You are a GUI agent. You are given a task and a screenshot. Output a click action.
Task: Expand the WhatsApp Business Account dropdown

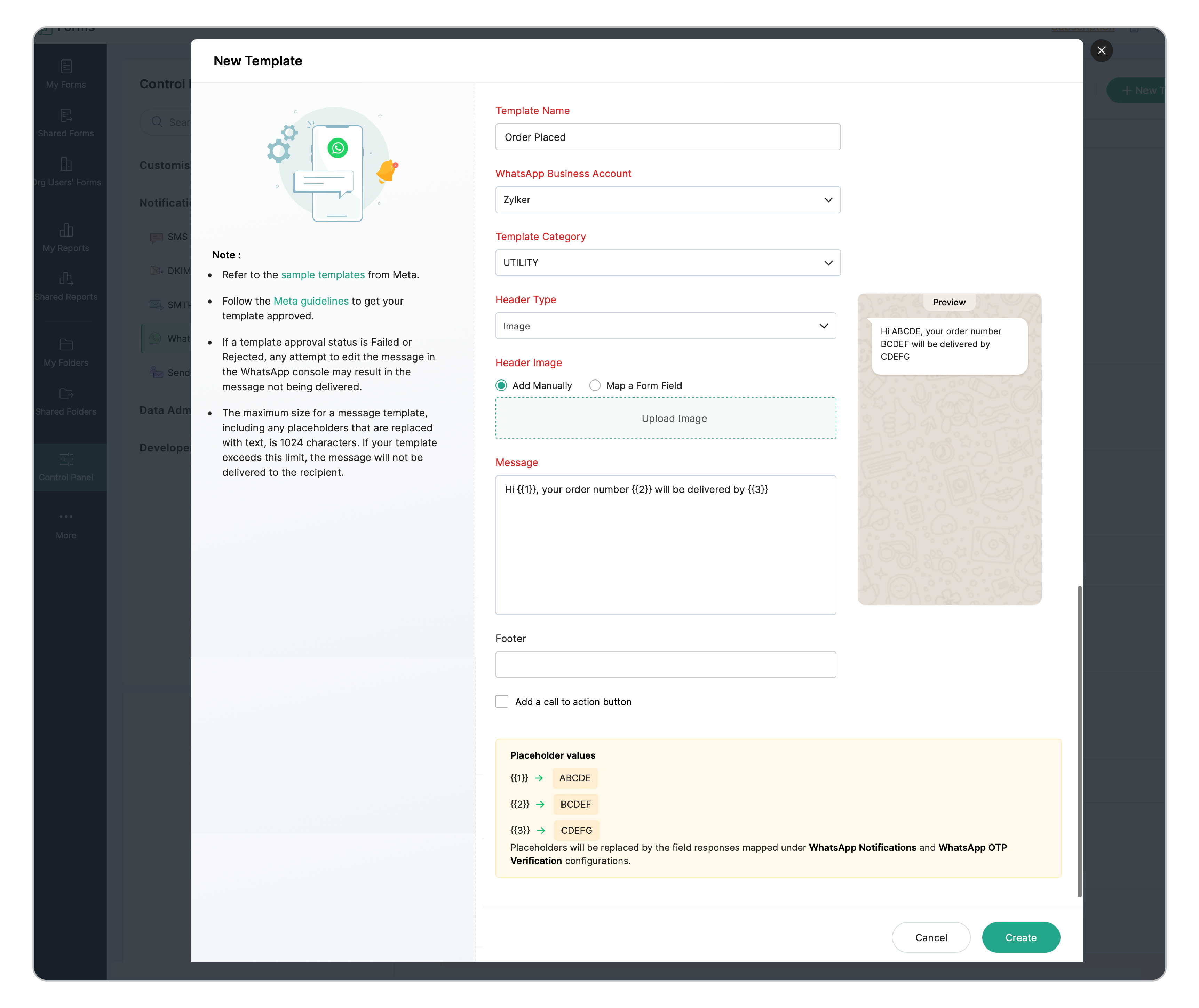[667, 200]
